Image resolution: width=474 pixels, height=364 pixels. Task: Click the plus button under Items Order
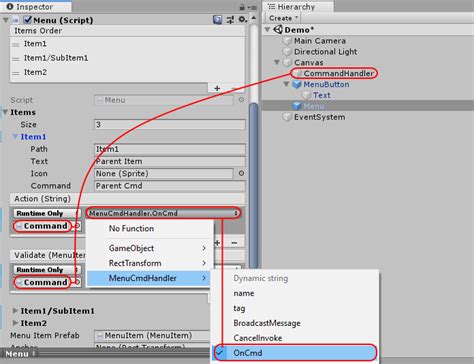tap(217, 88)
